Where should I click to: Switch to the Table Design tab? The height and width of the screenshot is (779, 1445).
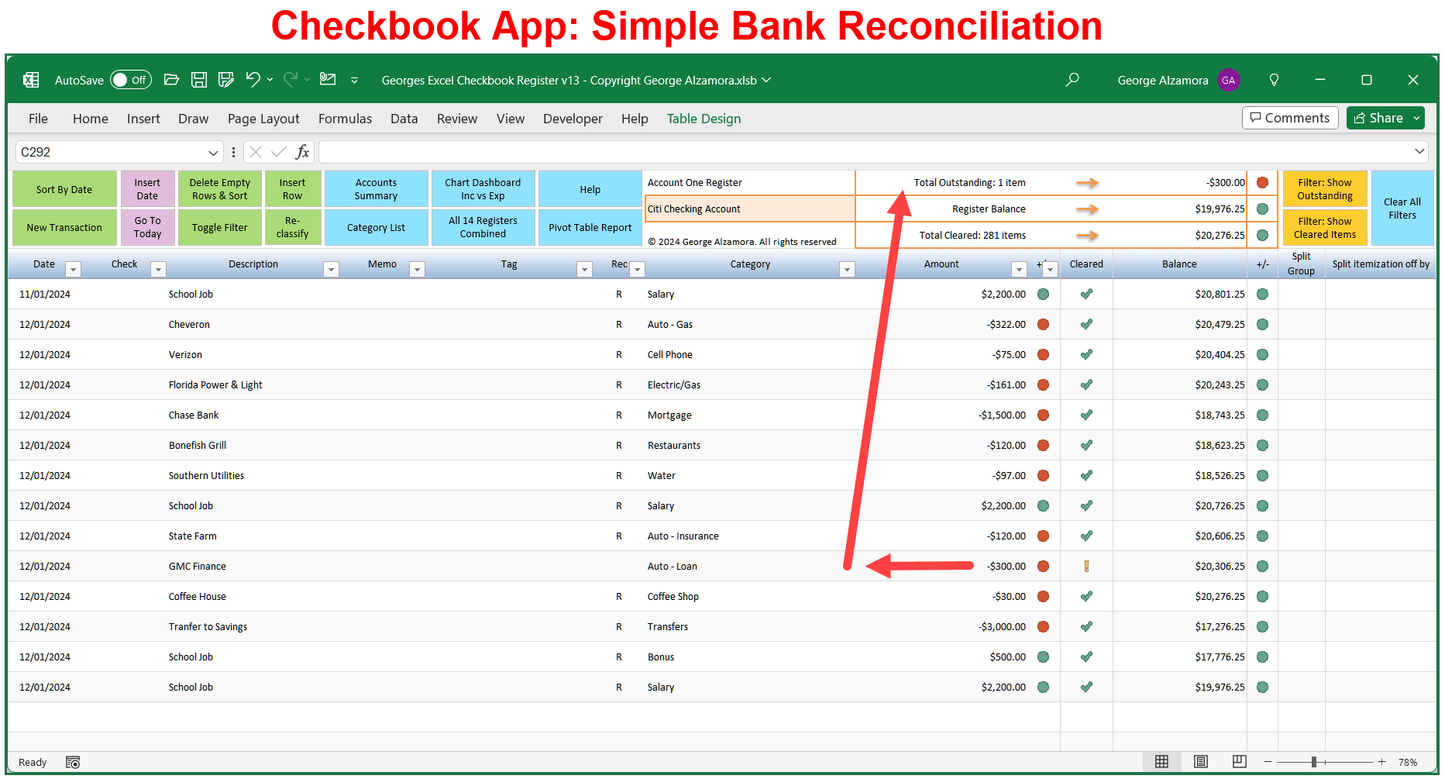point(704,118)
